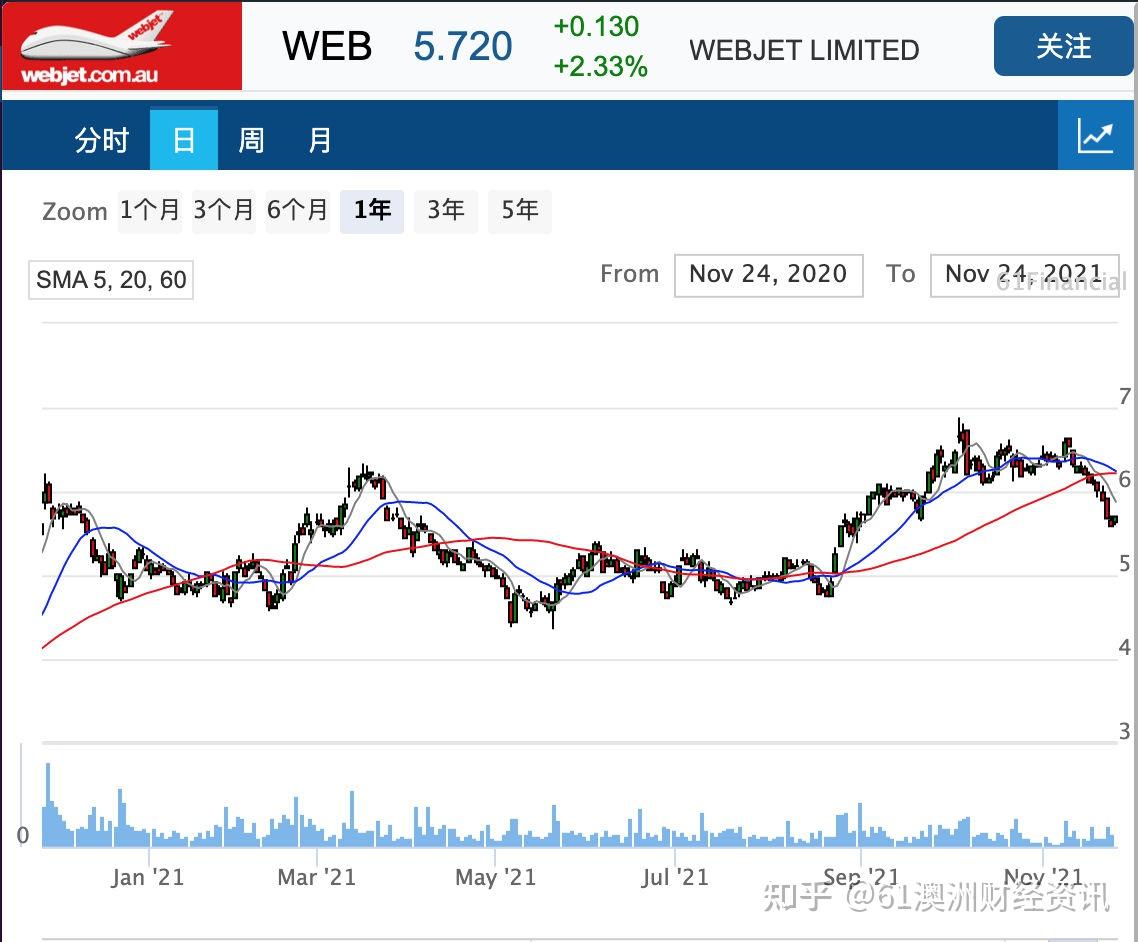Keep the 1年 zoom range selected

coord(372,211)
